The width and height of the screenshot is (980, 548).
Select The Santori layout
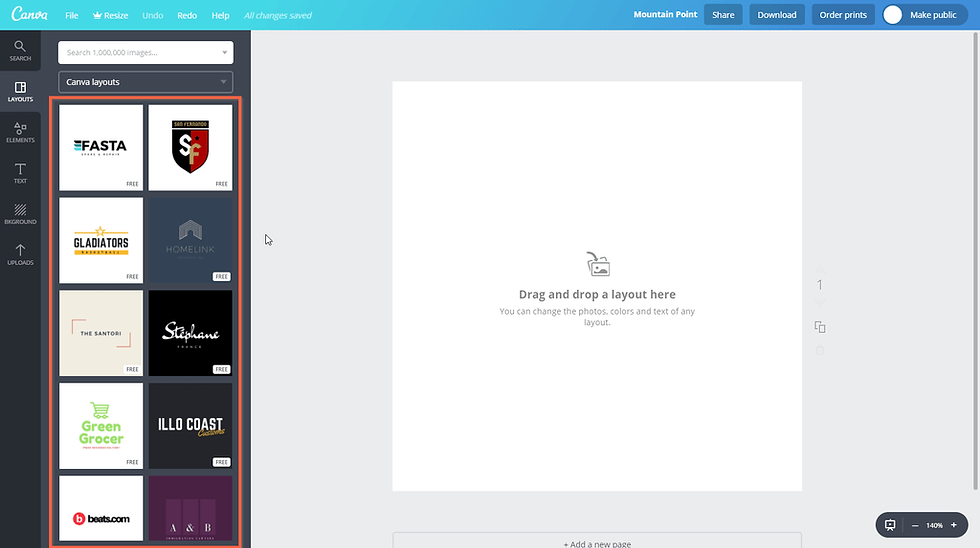click(101, 333)
